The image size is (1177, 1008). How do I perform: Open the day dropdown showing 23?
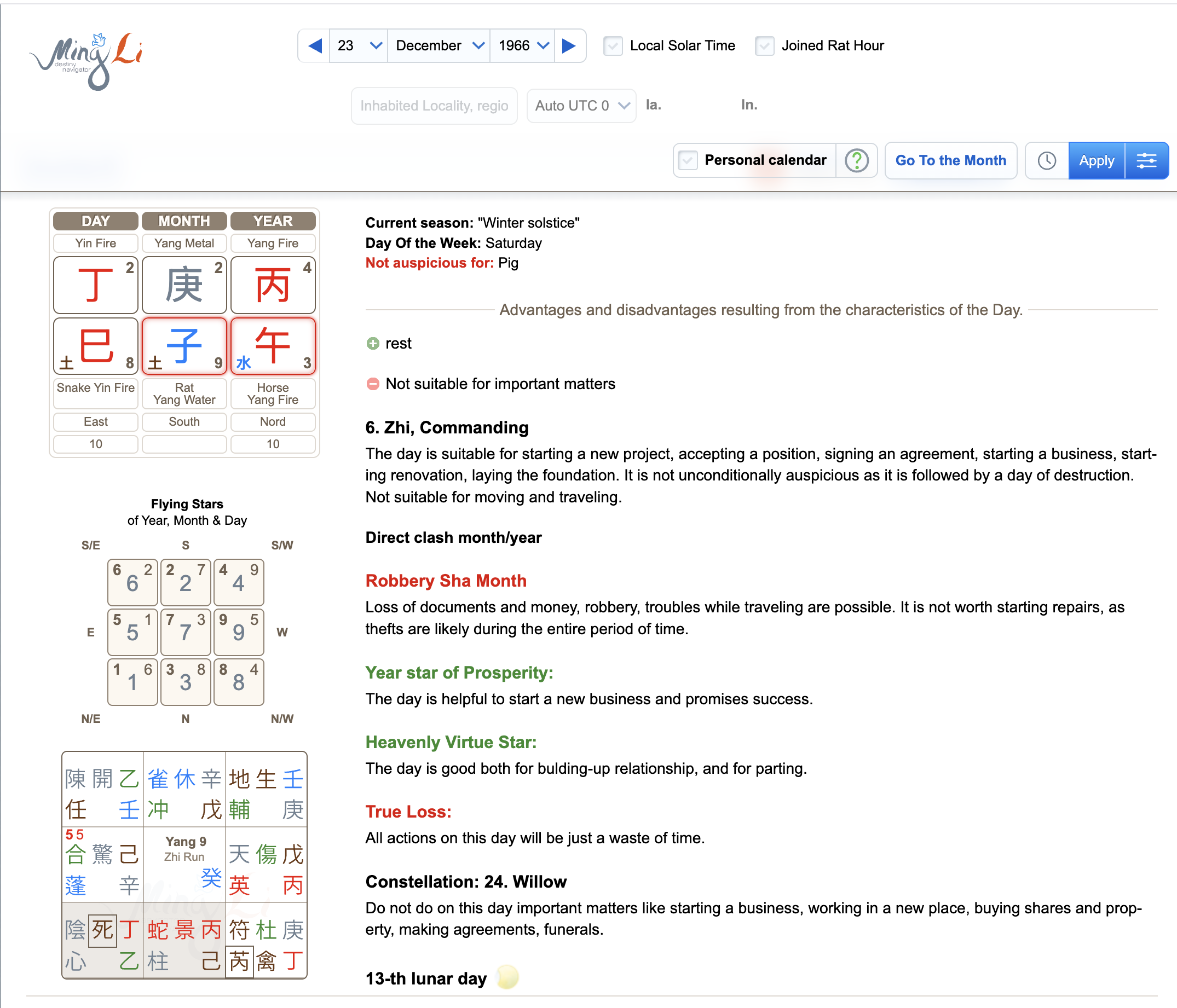[358, 45]
